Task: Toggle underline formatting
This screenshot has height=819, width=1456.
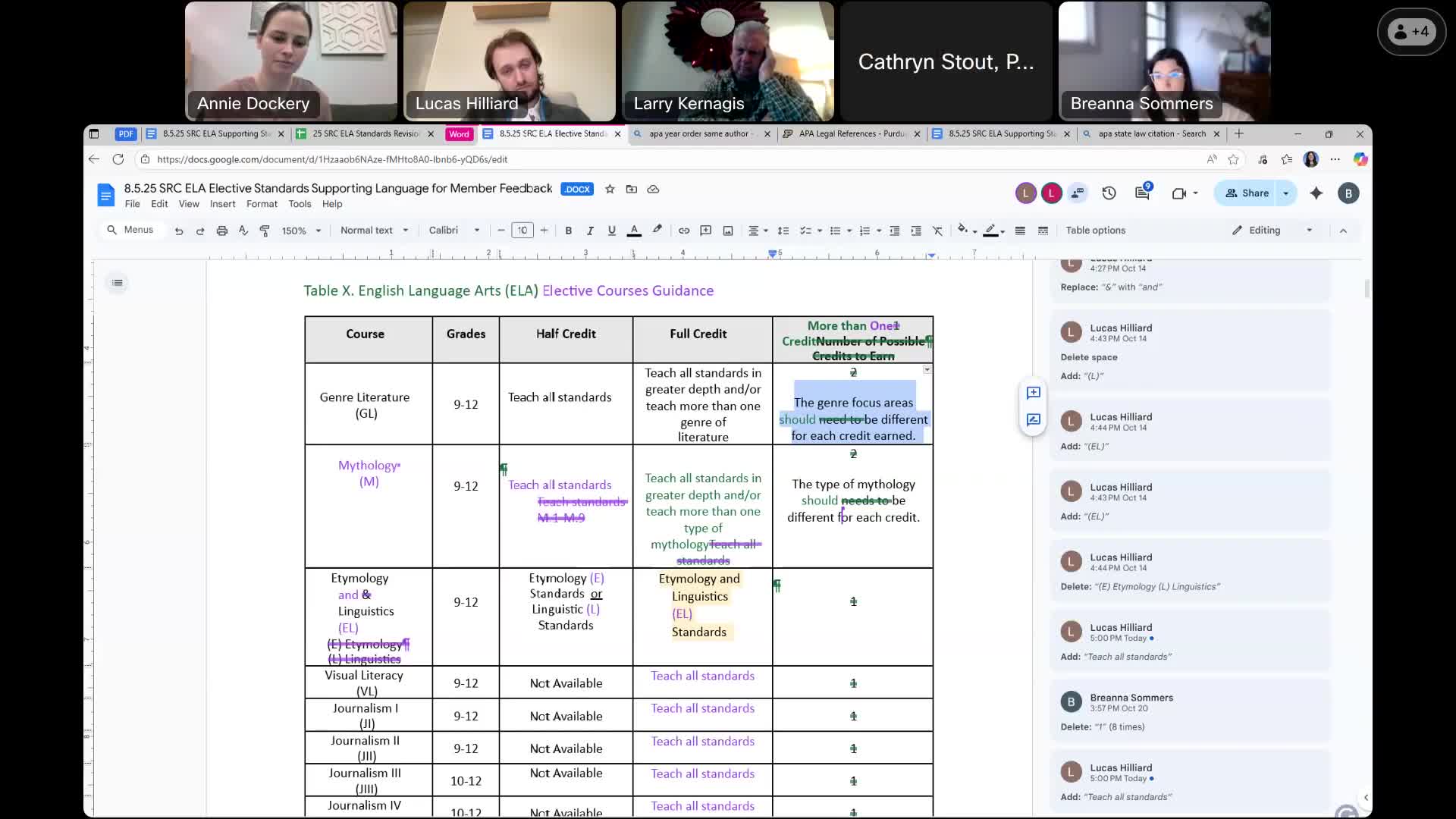Action: (612, 231)
